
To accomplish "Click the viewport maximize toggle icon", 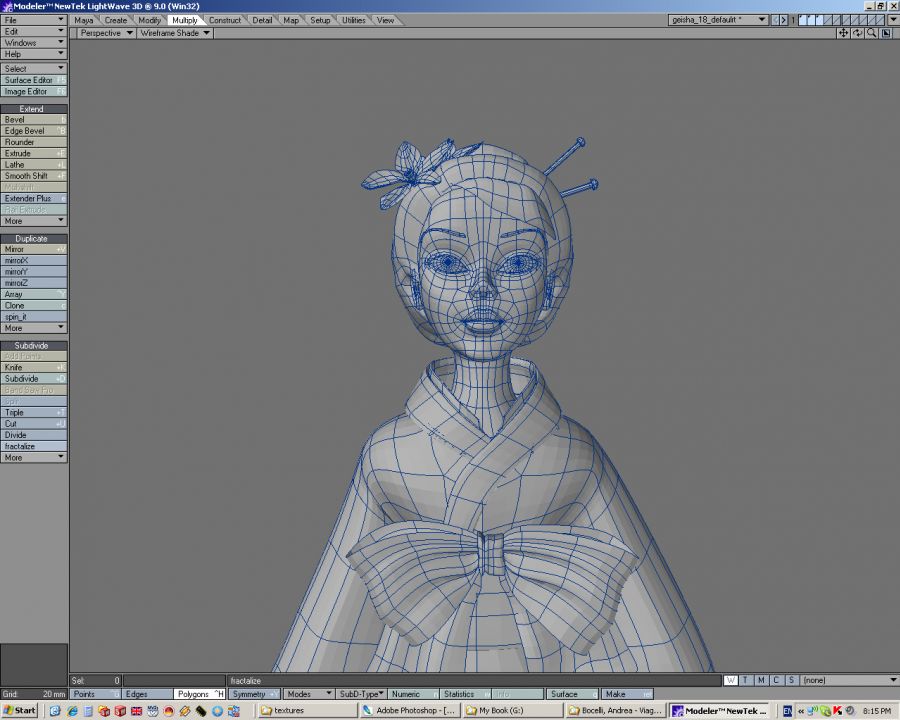I will [x=887, y=33].
